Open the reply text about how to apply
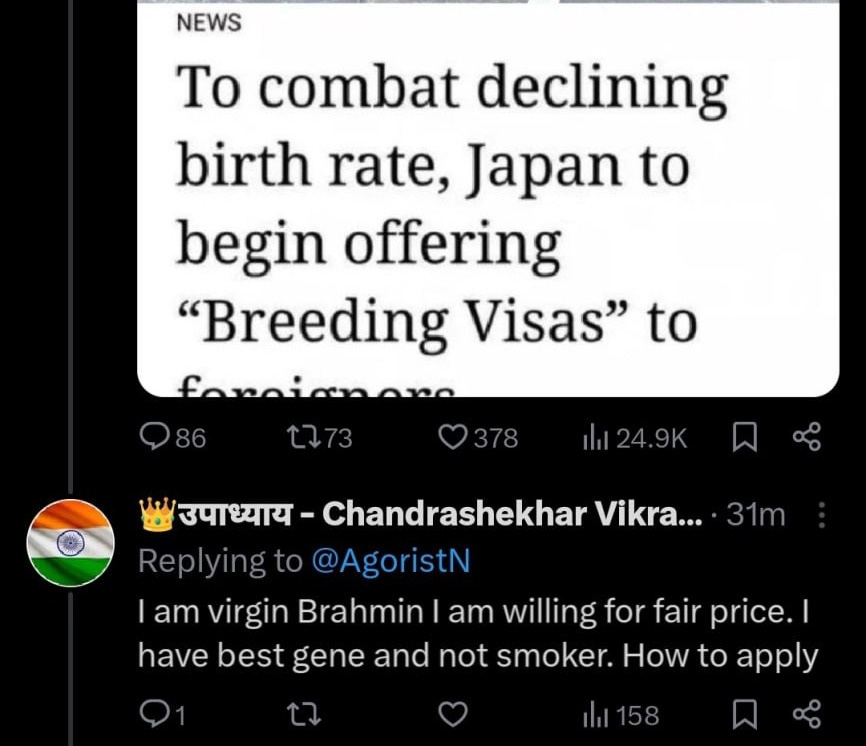 pos(478,634)
